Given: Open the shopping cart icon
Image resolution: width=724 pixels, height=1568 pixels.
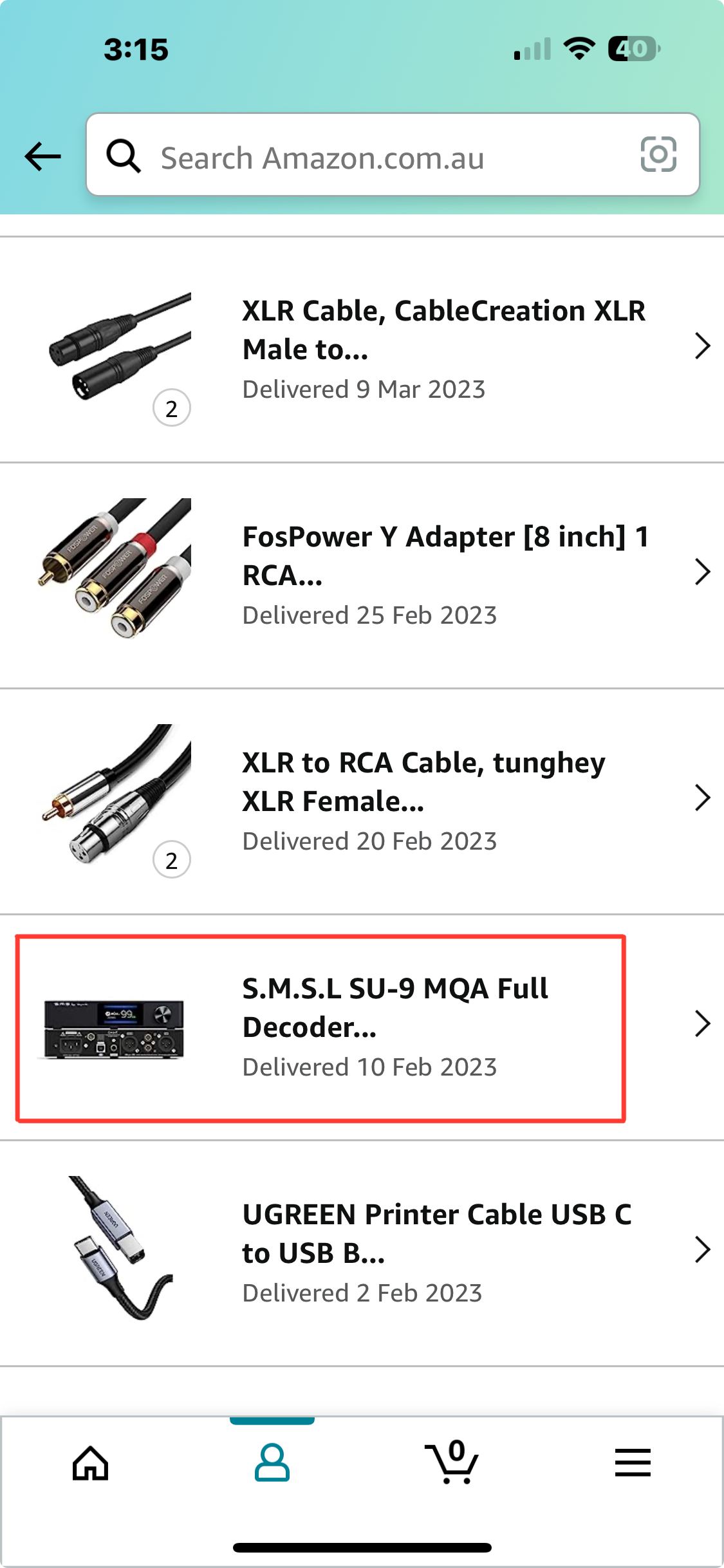Looking at the screenshot, I should [x=452, y=1462].
